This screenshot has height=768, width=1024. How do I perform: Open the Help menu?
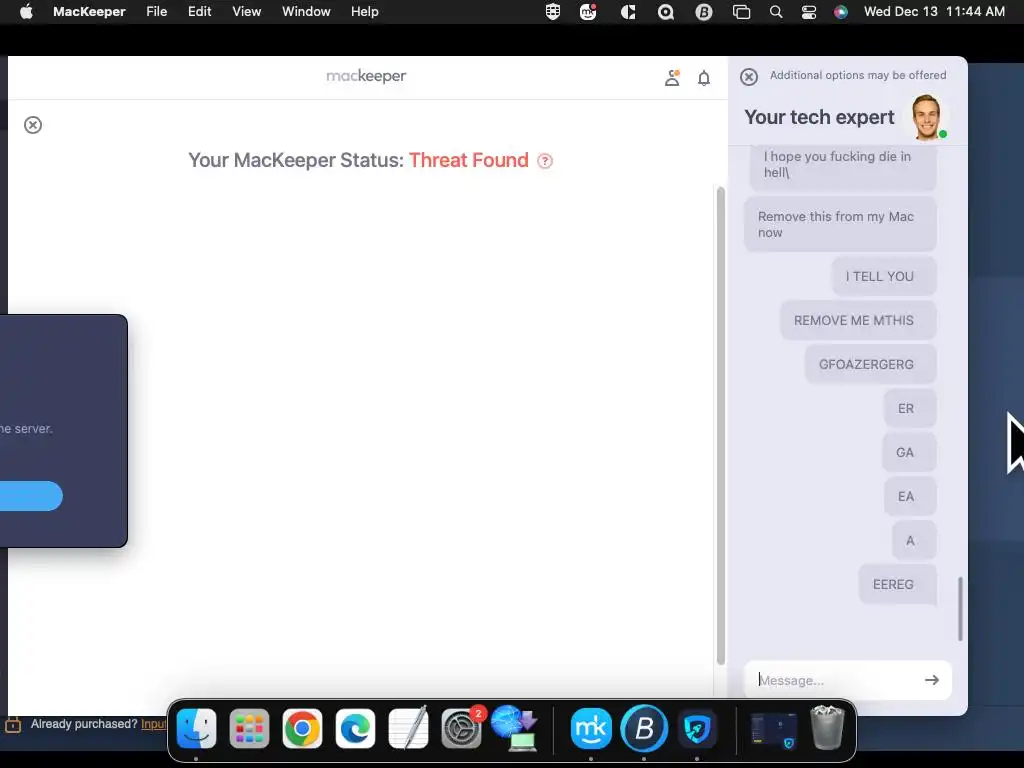click(364, 12)
